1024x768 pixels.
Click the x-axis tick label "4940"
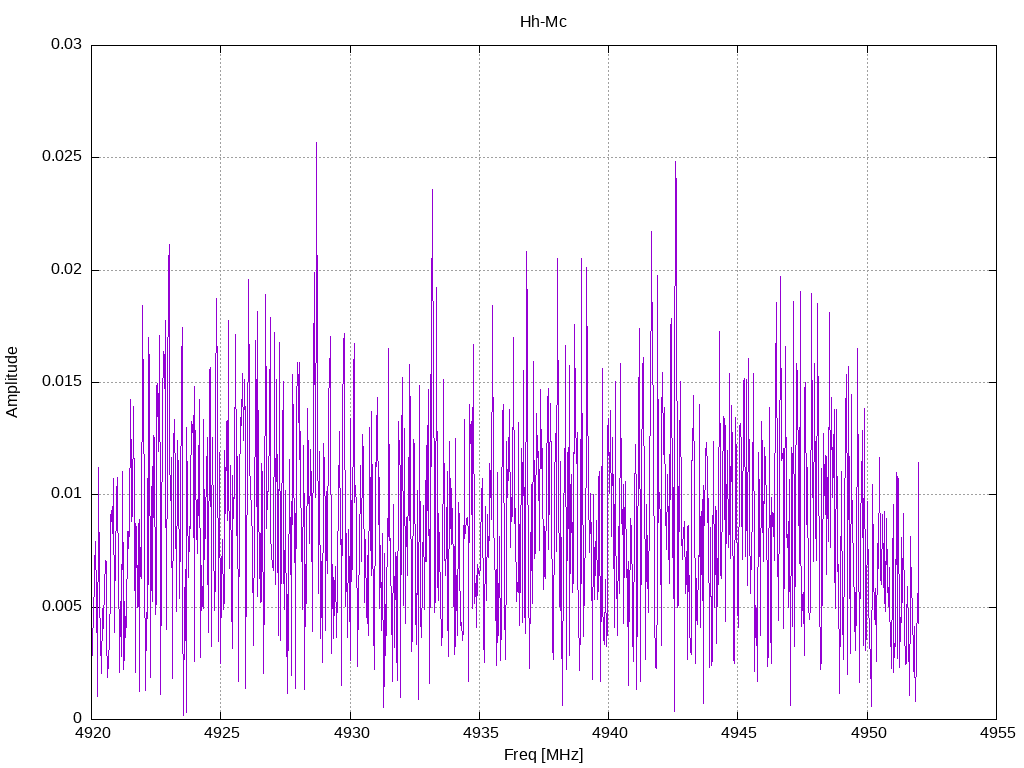click(609, 733)
